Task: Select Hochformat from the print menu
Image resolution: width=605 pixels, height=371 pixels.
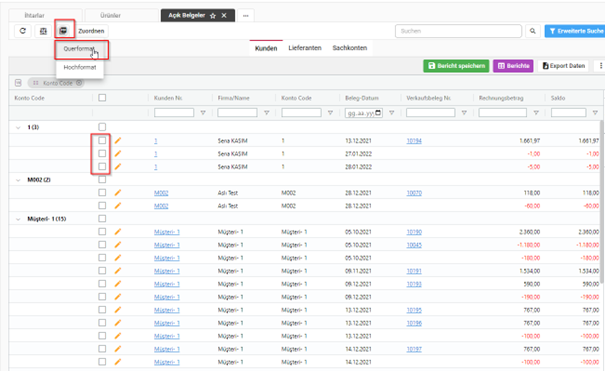Action: [80, 67]
